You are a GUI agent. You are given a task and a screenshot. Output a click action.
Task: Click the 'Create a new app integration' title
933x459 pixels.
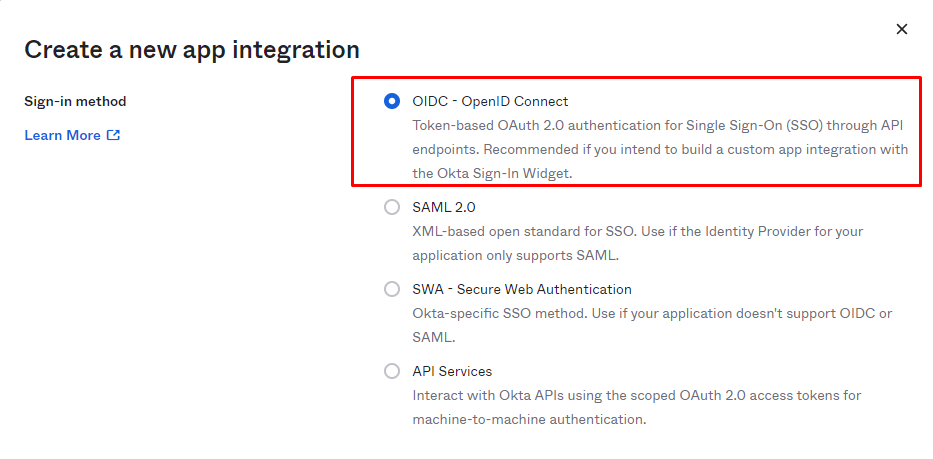(192, 50)
